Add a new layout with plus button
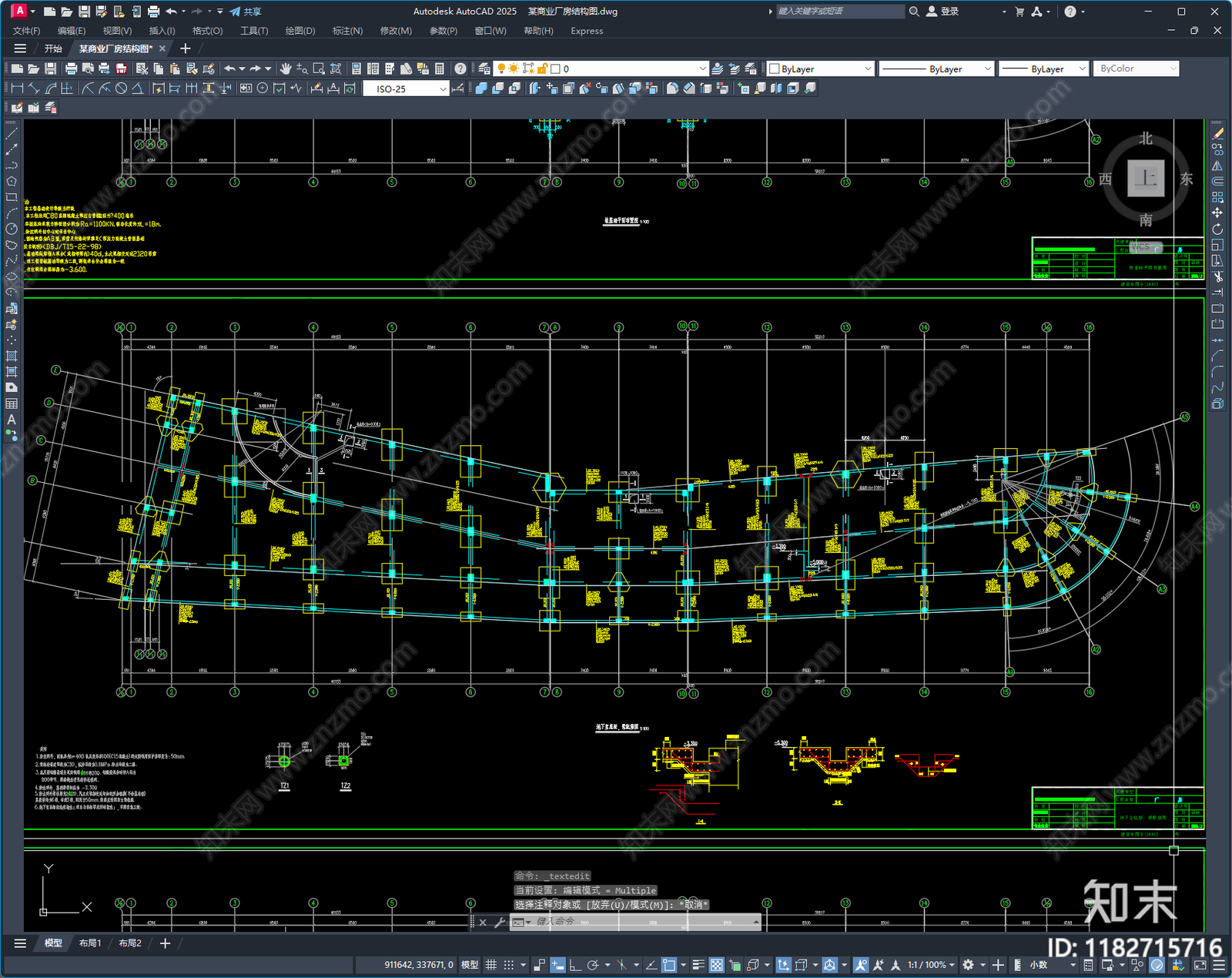 165,943
